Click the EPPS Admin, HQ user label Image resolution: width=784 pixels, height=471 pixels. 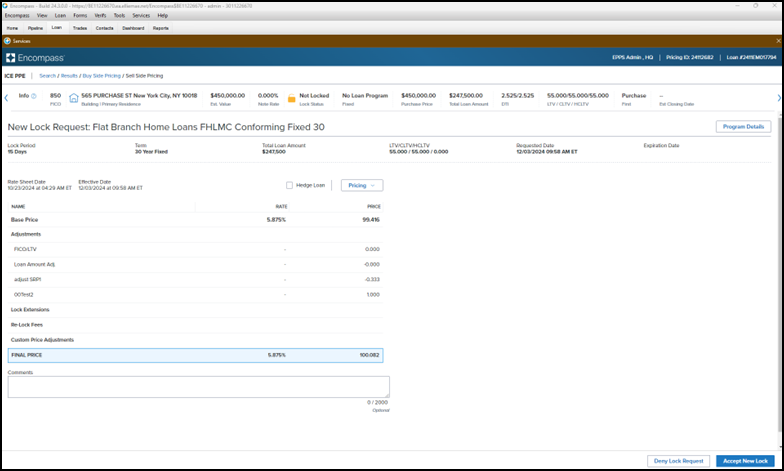click(x=632, y=58)
